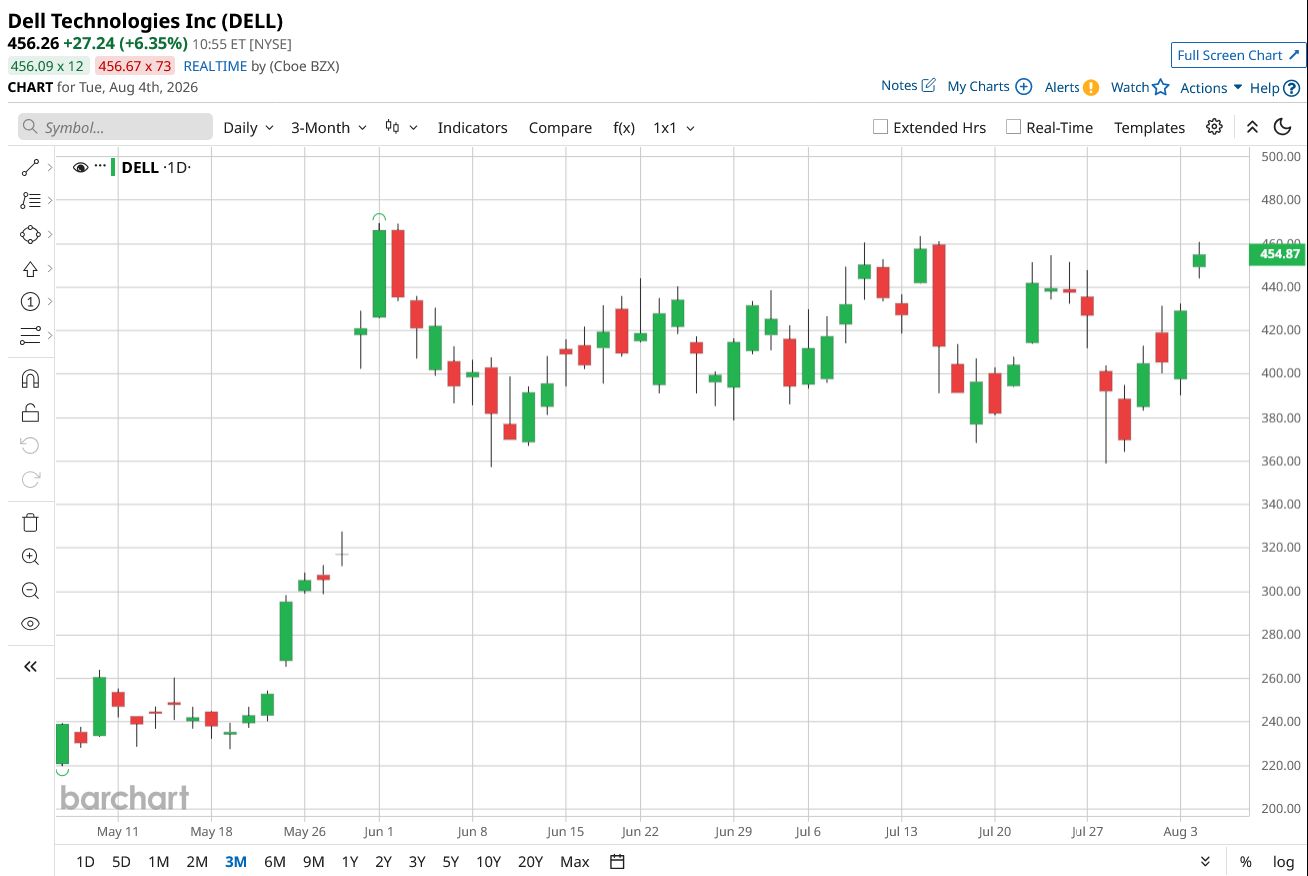Open the Fibonacci and list tools
This screenshot has width=1308, height=876.
click(30, 201)
